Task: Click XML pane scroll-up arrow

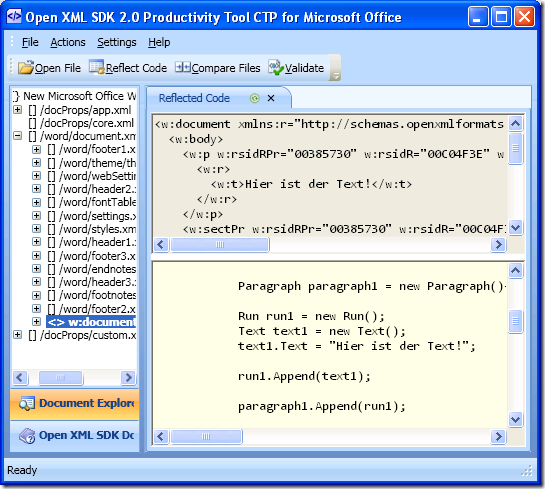Action: 515,123
